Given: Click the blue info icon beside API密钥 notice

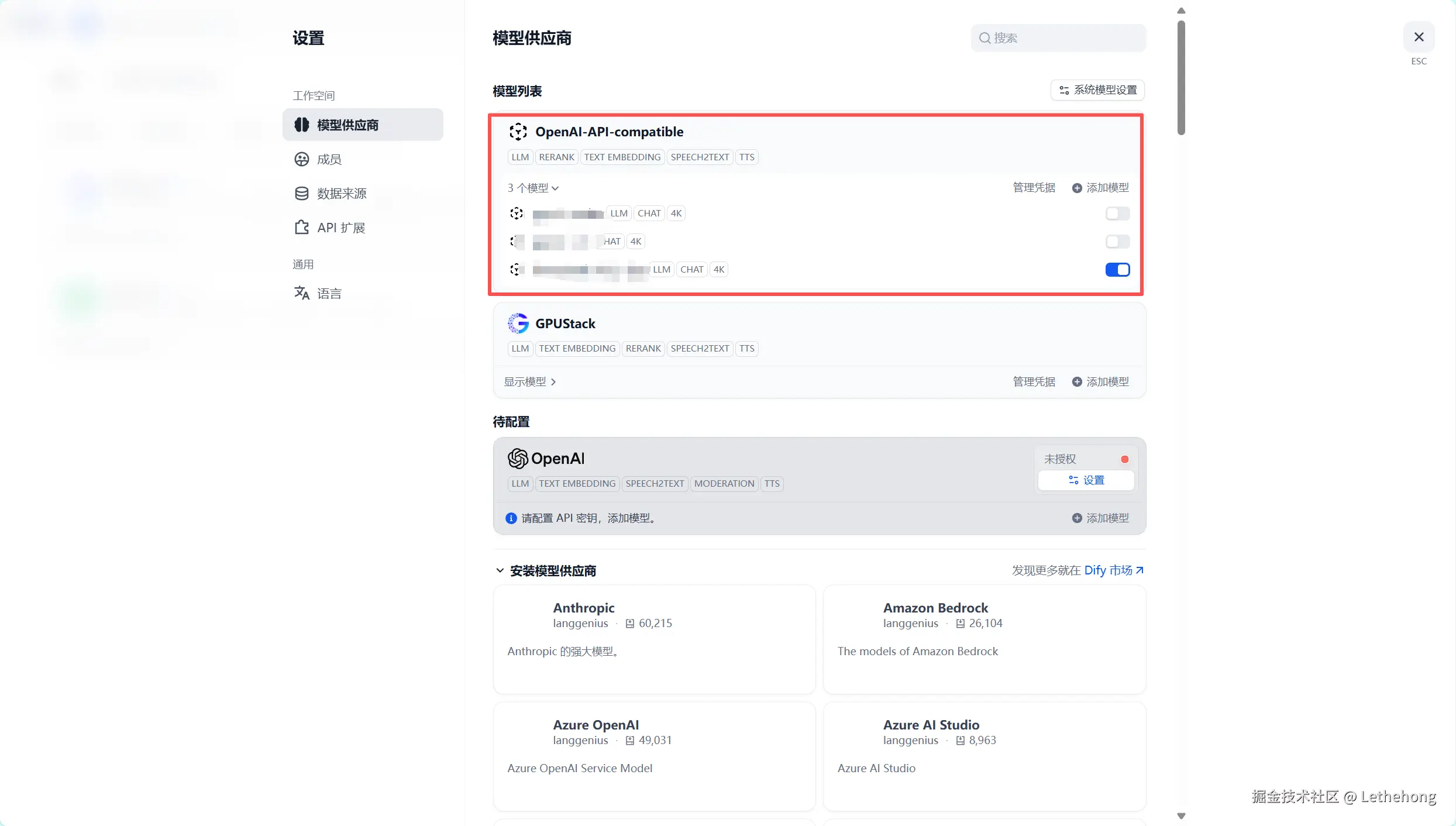Looking at the screenshot, I should pyautogui.click(x=511, y=518).
